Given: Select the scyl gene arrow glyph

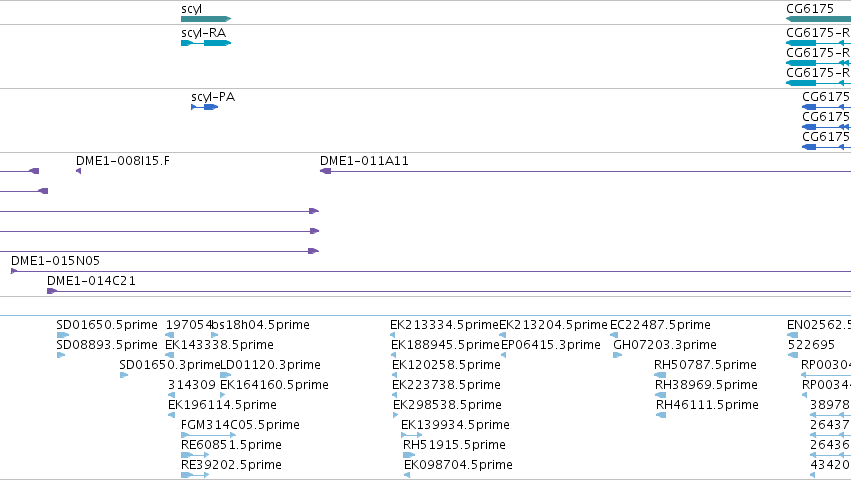Looking at the screenshot, I should 206,19.
